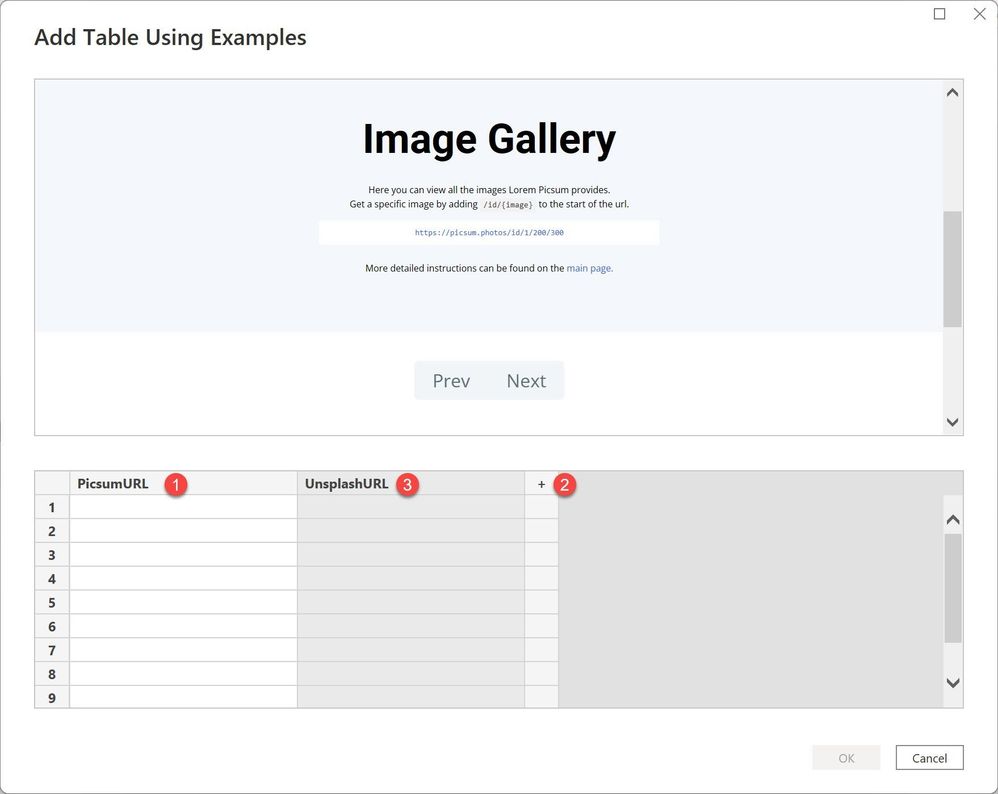Click PicsumURL cell in row 9
Screen dimensions: 998x794
(x=183, y=697)
